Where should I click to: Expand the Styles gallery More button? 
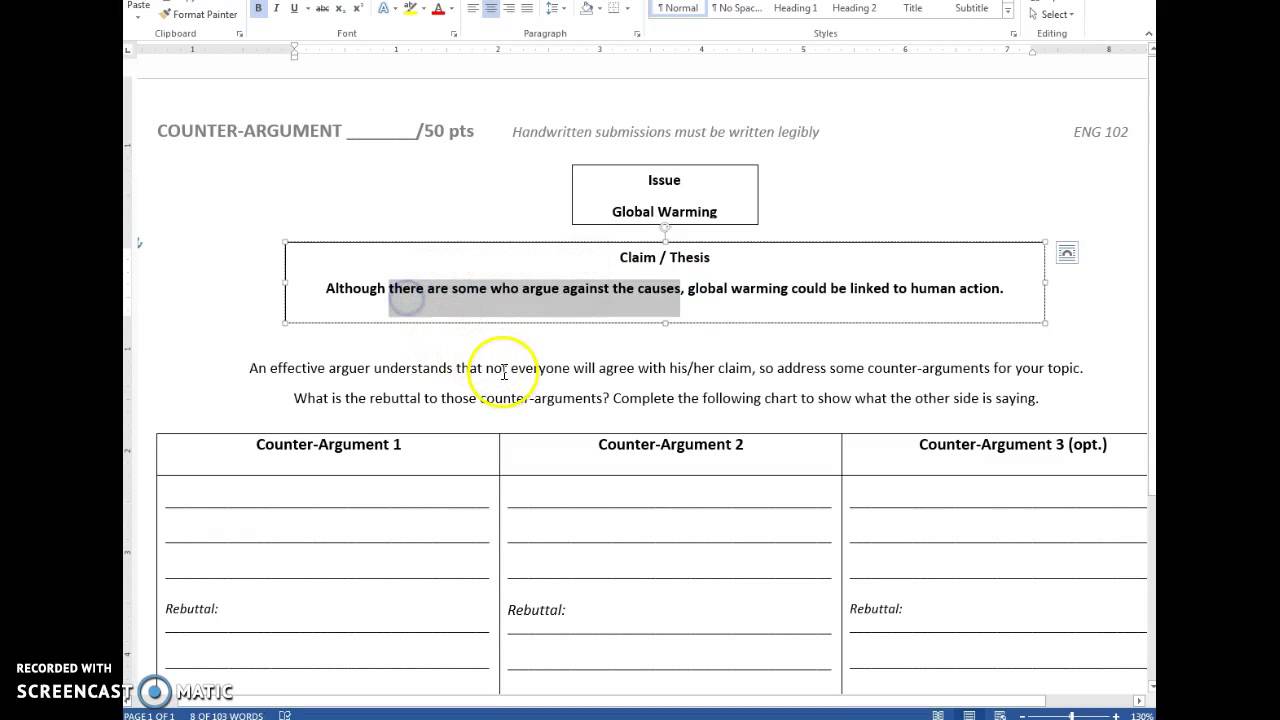pos(1007,11)
